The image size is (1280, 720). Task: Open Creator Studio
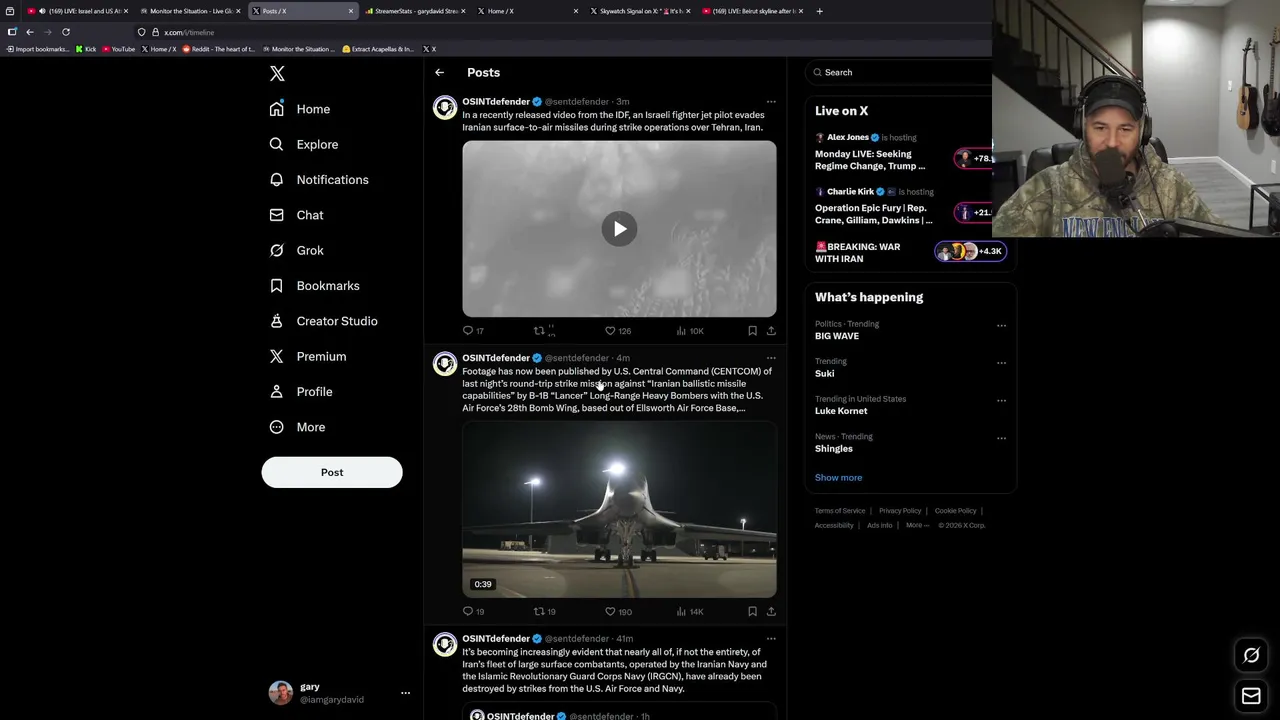tap(323, 321)
